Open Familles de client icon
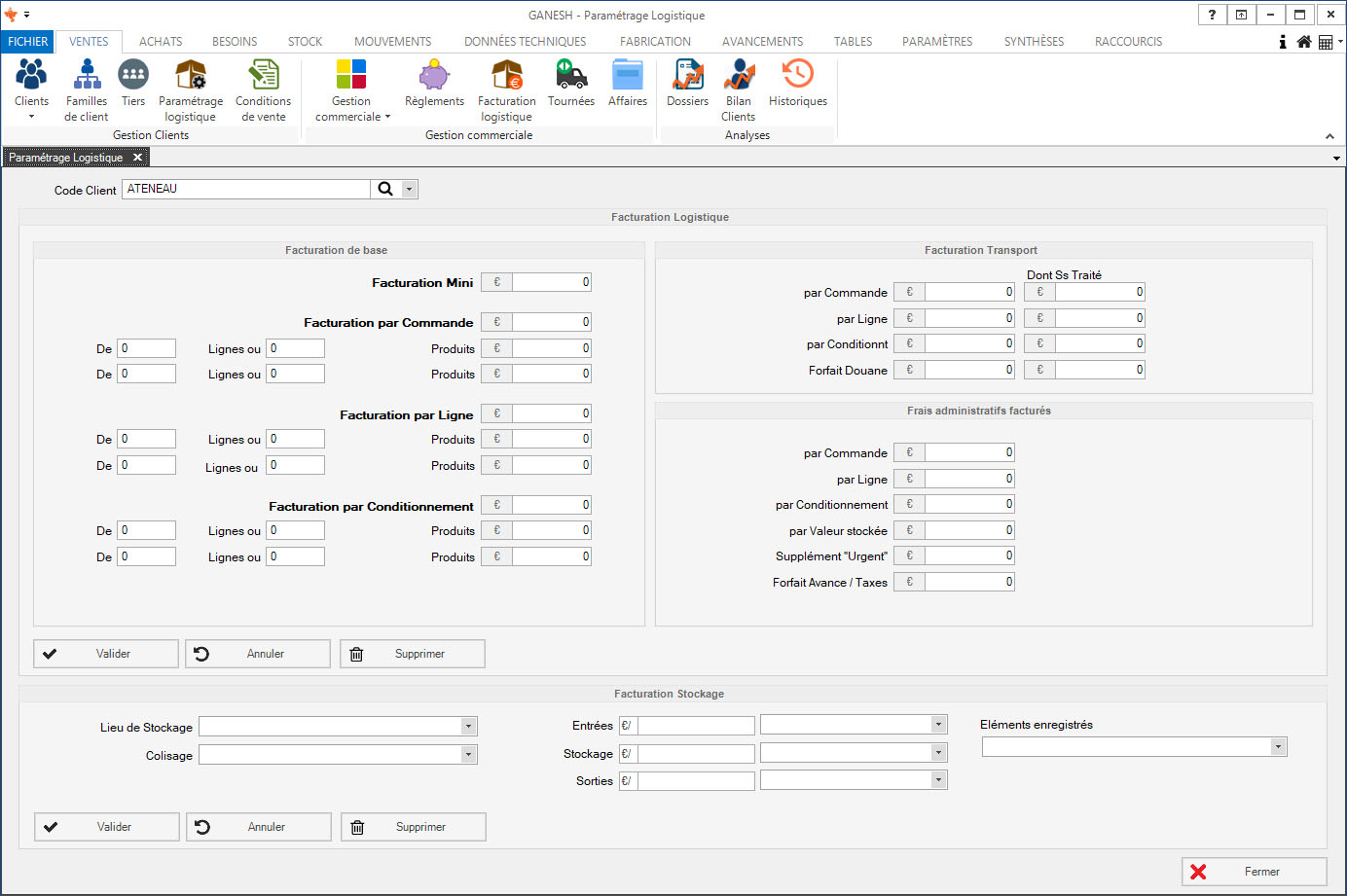The width and height of the screenshot is (1347, 896). click(x=87, y=76)
